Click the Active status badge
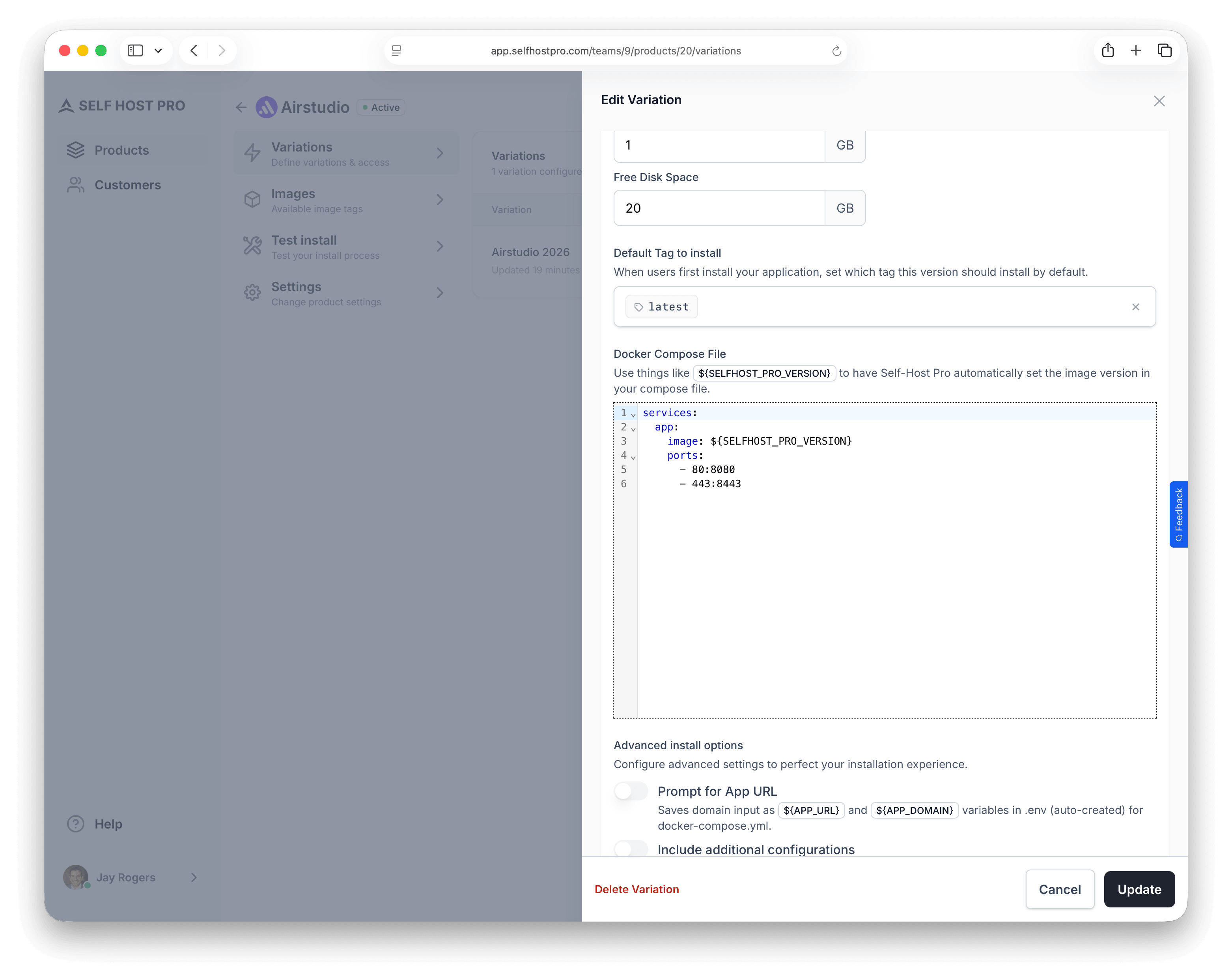1232x980 pixels. [x=381, y=107]
